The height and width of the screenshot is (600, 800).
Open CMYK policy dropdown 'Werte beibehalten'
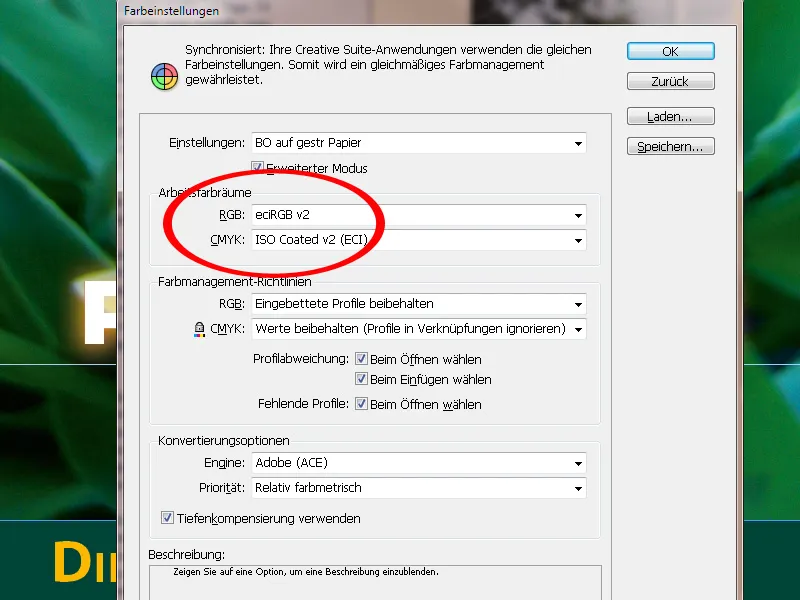pos(419,329)
